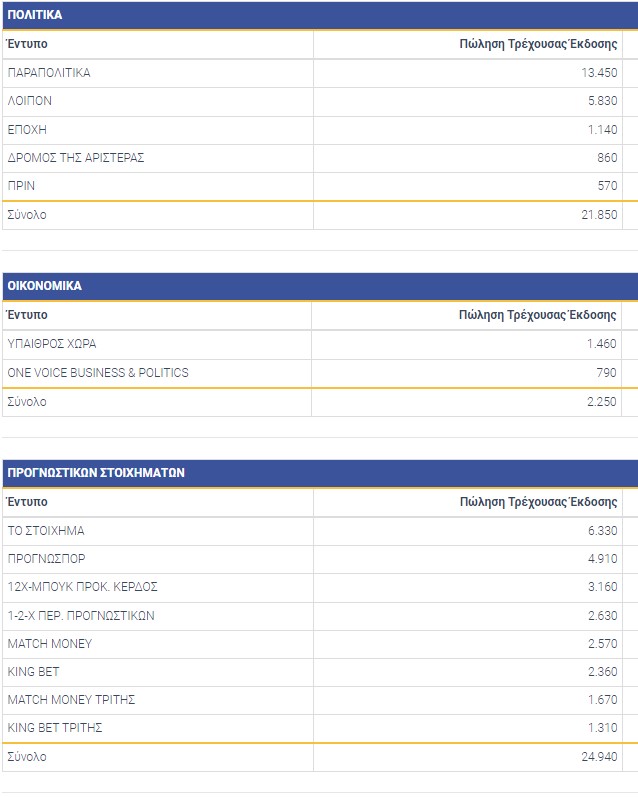The width and height of the screenshot is (638, 797).
Task: Click the ΟΙΚΟΝΟΜΙΚΑ section header
Action: tap(45, 286)
